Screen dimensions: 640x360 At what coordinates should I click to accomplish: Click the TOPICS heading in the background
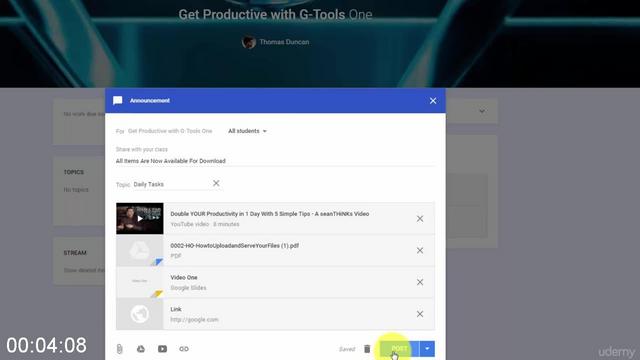73,172
